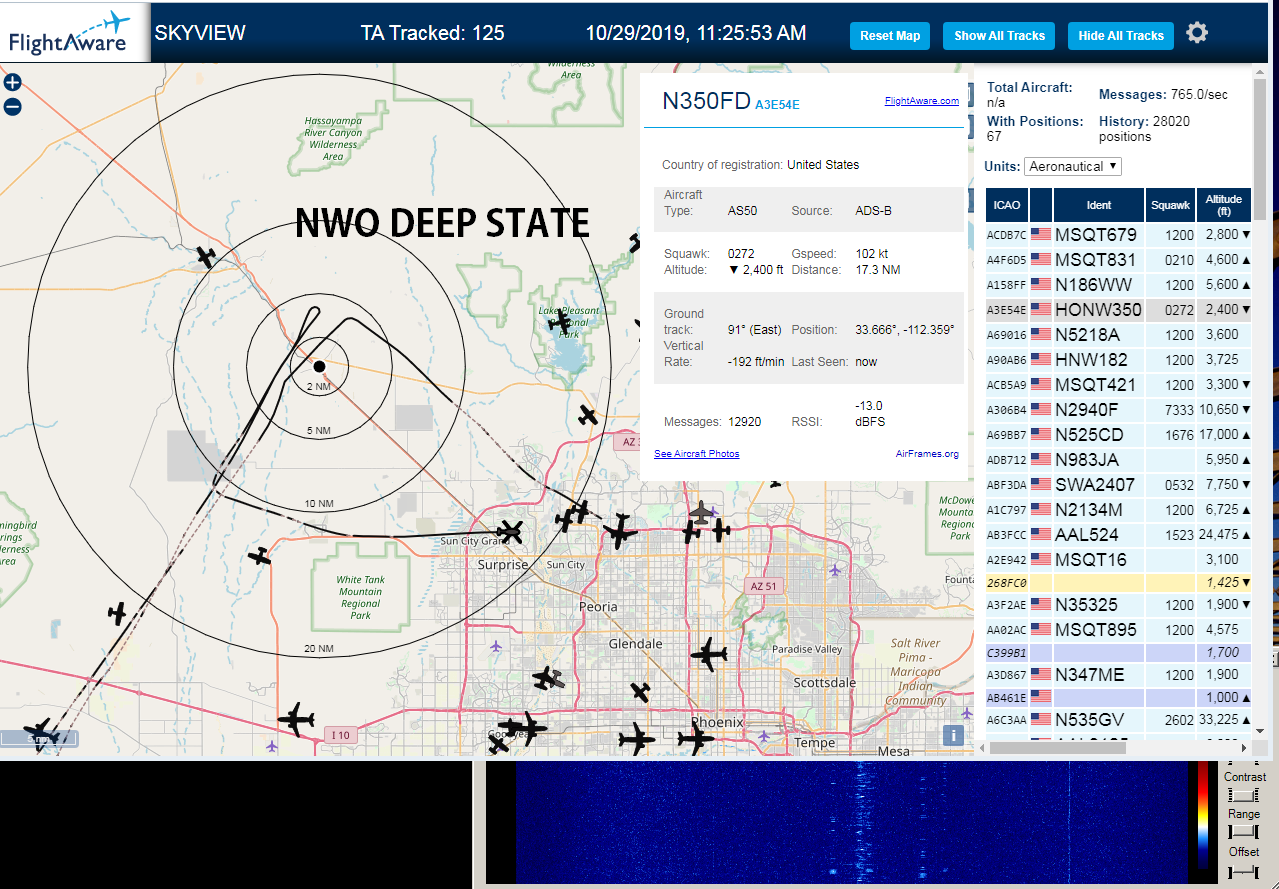
Task: Select the yellow 268FC0 table row
Action: (x=1119, y=582)
